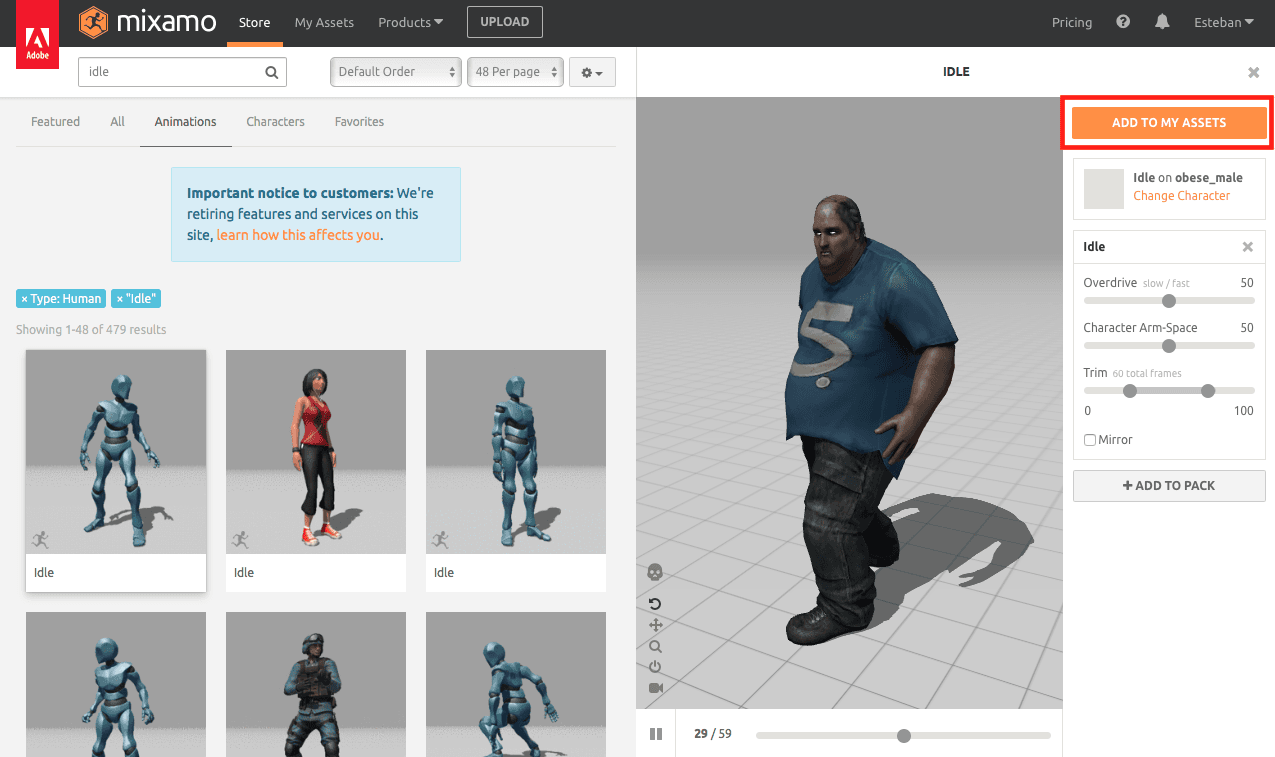1275x757 pixels.
Task: Open the Store menu item
Action: 254,21
